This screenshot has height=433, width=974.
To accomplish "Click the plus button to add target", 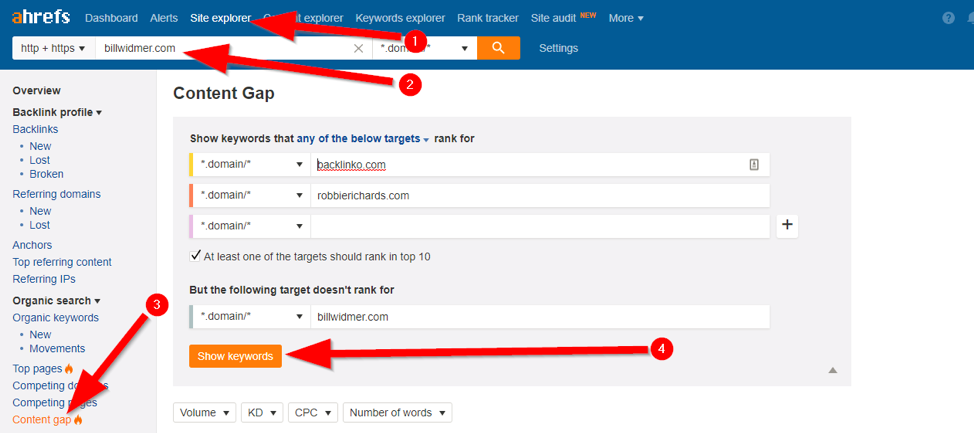I will click(x=787, y=226).
